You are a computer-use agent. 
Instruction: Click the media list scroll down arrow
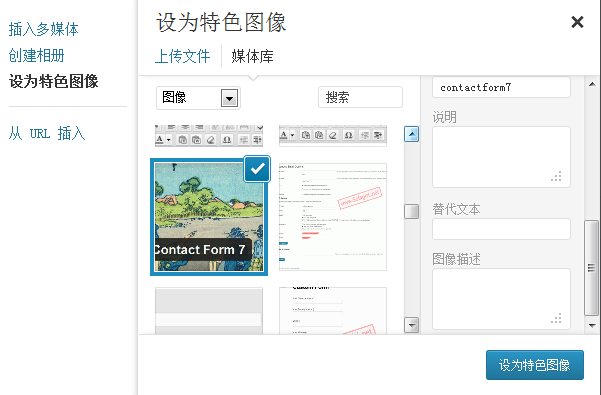[x=411, y=325]
